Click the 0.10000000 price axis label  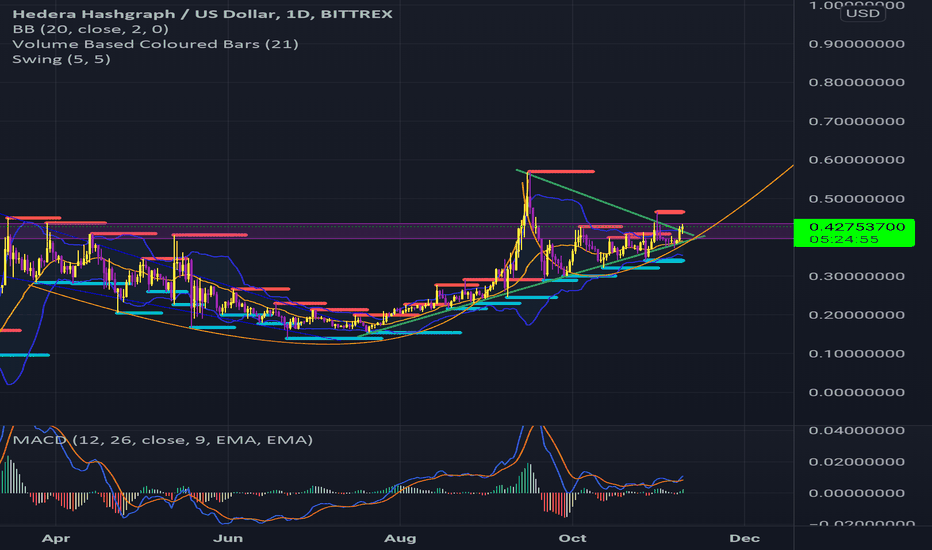tap(857, 354)
